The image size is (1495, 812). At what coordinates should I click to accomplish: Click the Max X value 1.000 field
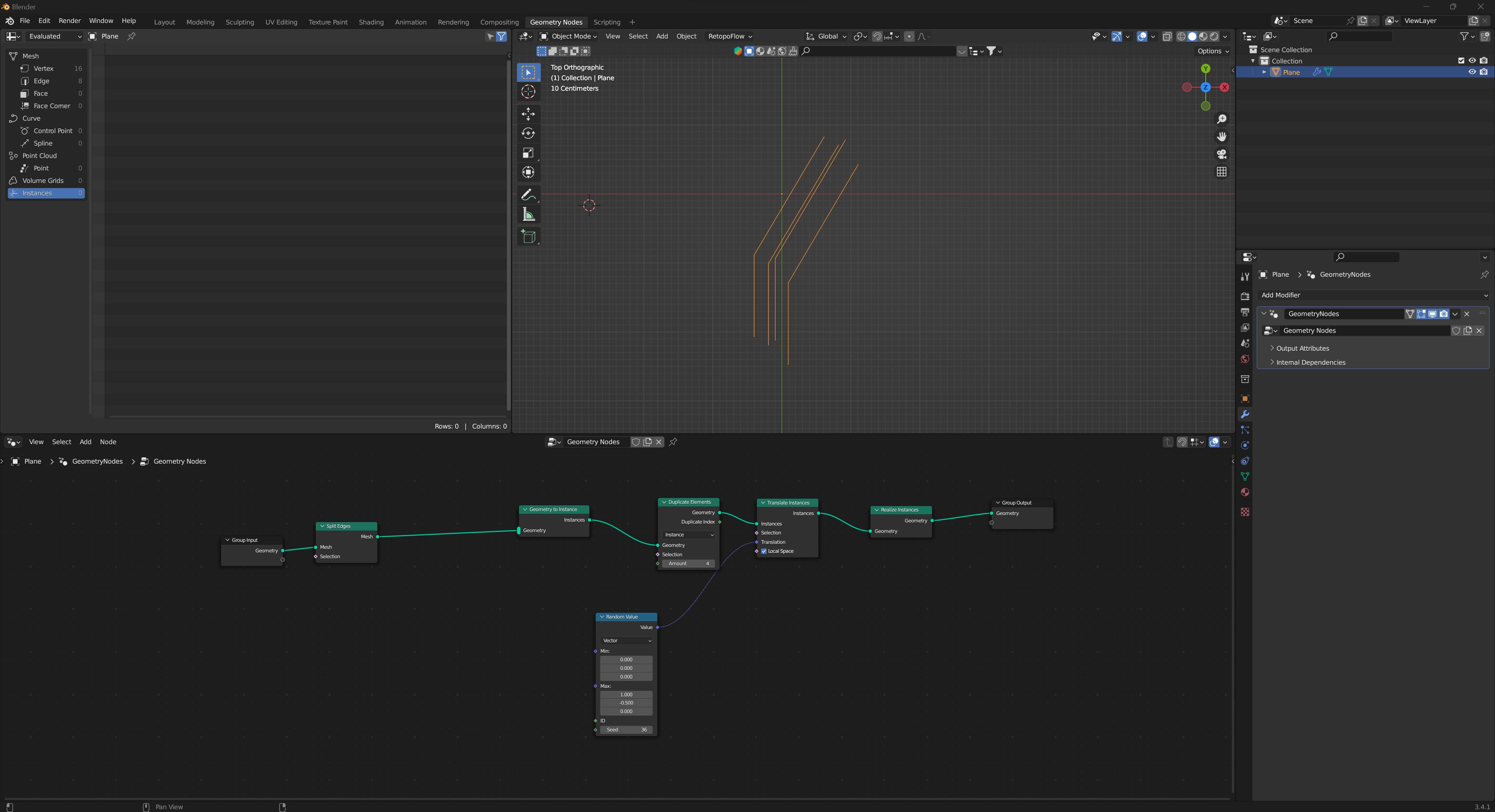627,695
